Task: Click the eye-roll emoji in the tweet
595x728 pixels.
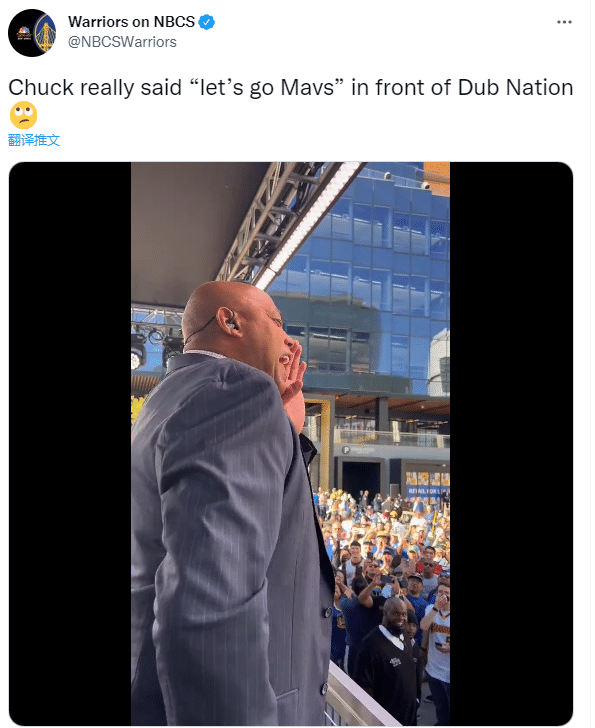Action: 23,115
